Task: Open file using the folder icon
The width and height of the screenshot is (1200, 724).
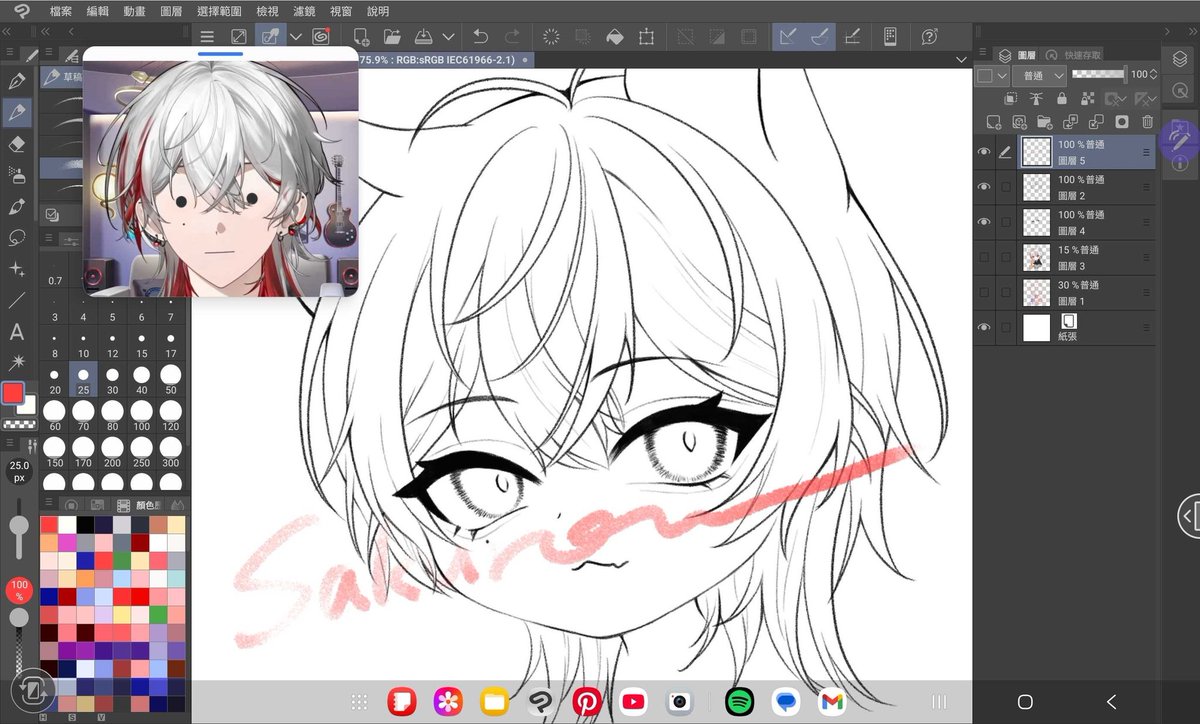Action: pyautogui.click(x=392, y=37)
